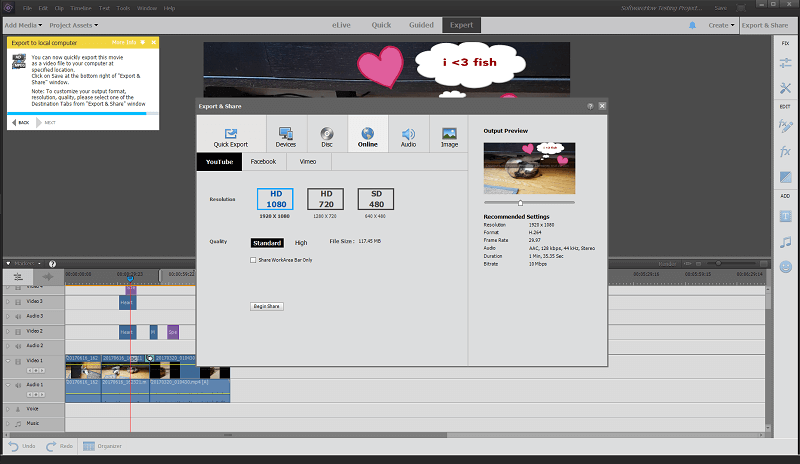The width and height of the screenshot is (800, 464).
Task: Enable Share WorkArea Bar Only checkbox
Action: coord(253,260)
